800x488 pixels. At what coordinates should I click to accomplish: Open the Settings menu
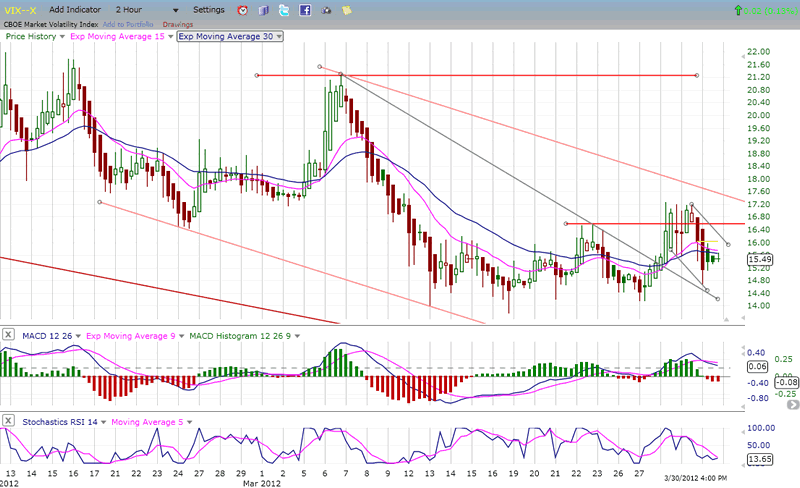click(209, 10)
